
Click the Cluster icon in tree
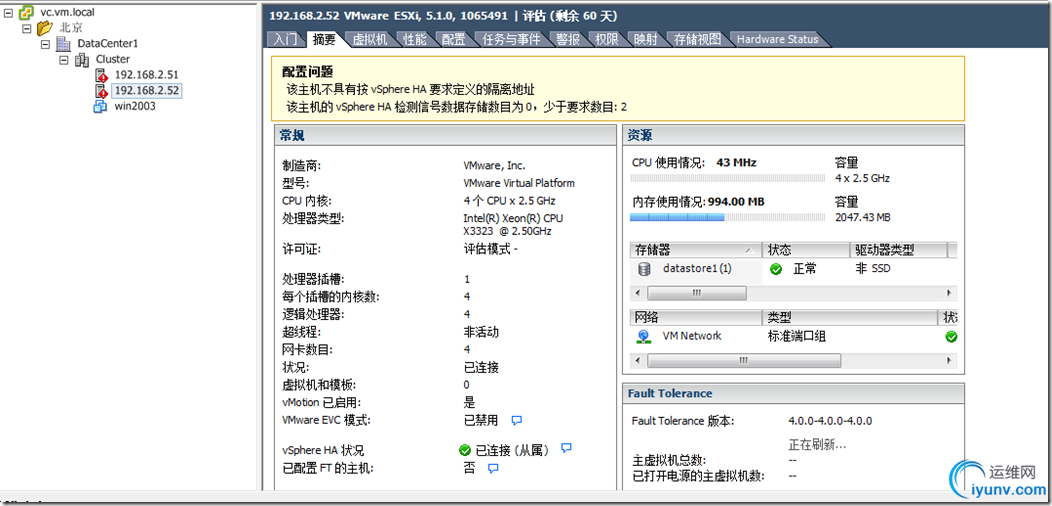(82, 59)
